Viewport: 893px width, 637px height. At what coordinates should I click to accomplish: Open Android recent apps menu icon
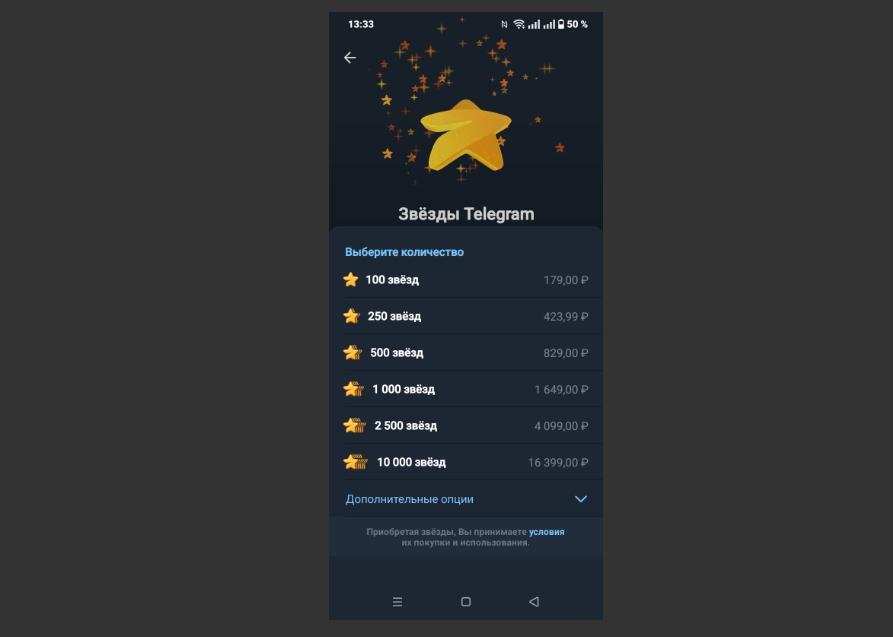click(x=398, y=602)
